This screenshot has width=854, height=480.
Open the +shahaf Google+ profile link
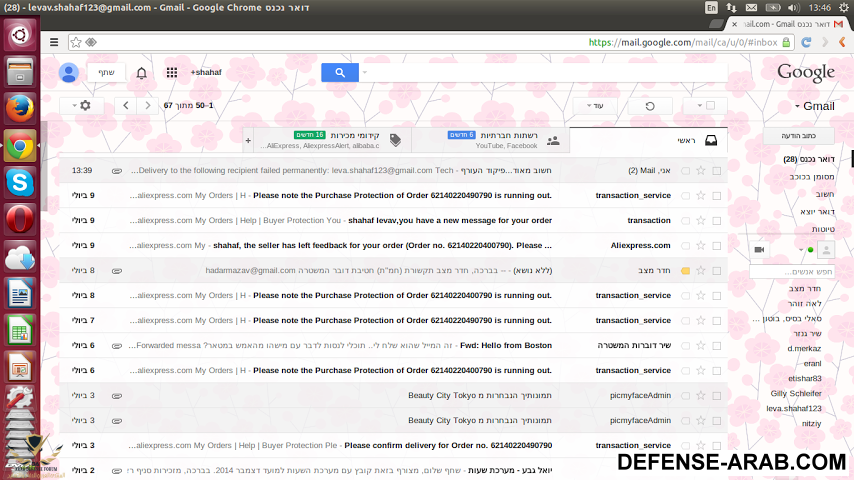click(x=206, y=73)
